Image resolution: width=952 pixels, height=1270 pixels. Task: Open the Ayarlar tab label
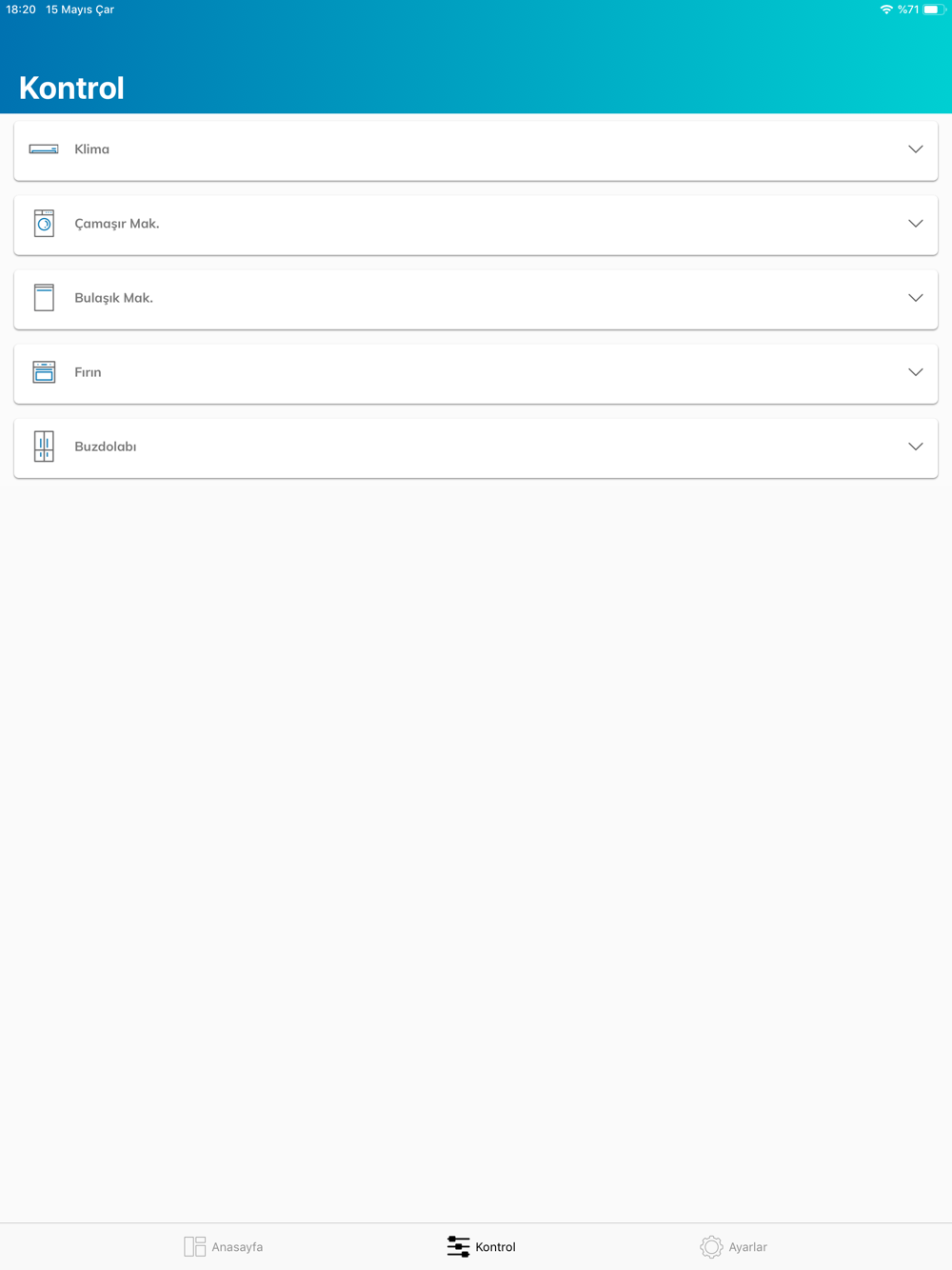pos(747,1247)
